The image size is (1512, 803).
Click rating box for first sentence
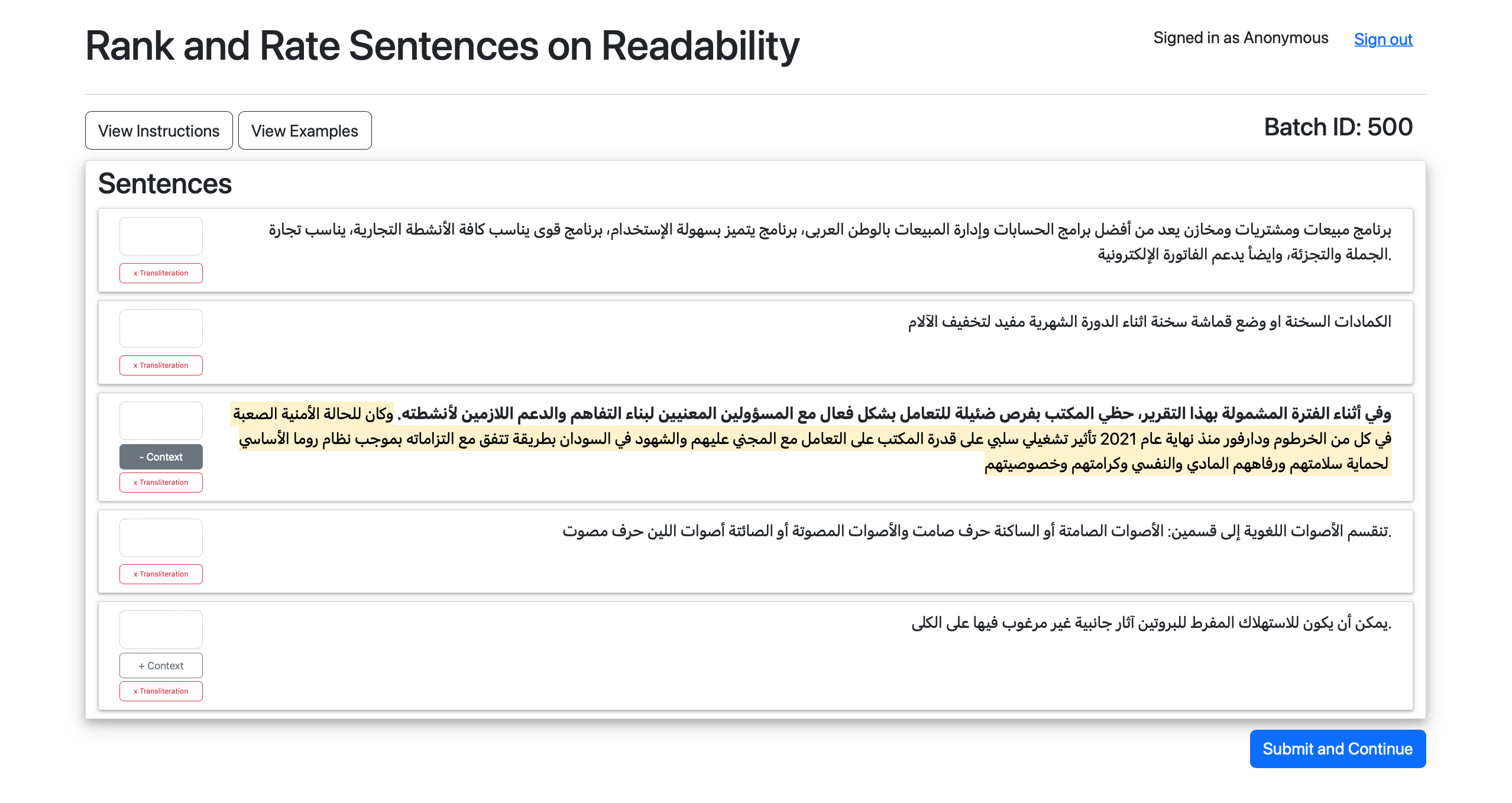point(161,236)
